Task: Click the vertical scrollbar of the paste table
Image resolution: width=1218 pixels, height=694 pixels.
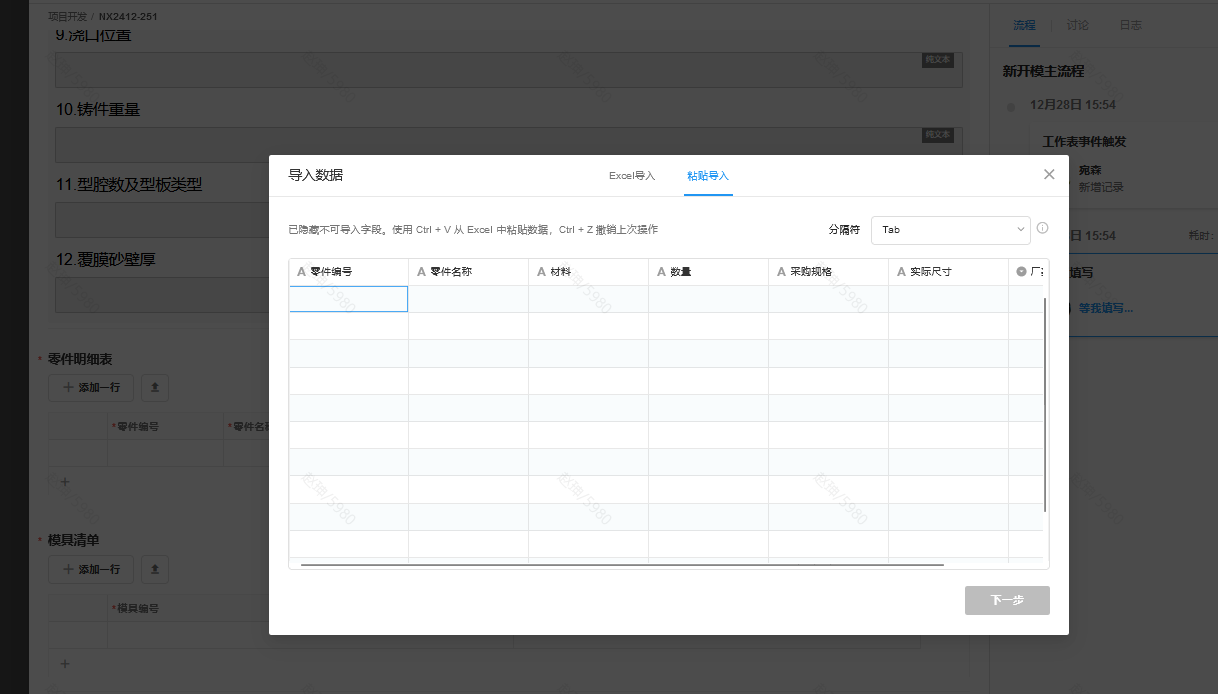Action: [x=1045, y=400]
